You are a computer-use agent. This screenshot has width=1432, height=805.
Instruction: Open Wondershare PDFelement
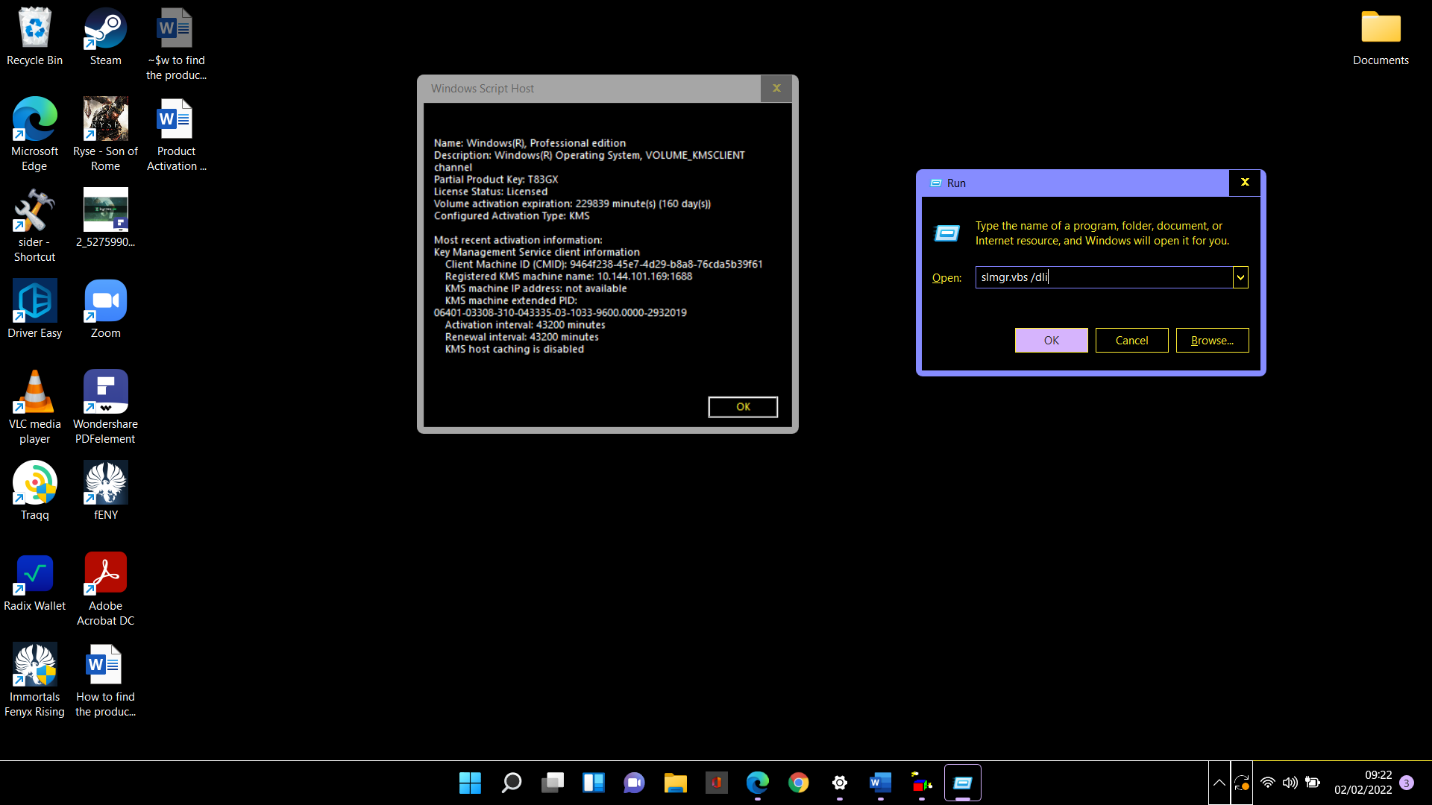click(x=105, y=390)
